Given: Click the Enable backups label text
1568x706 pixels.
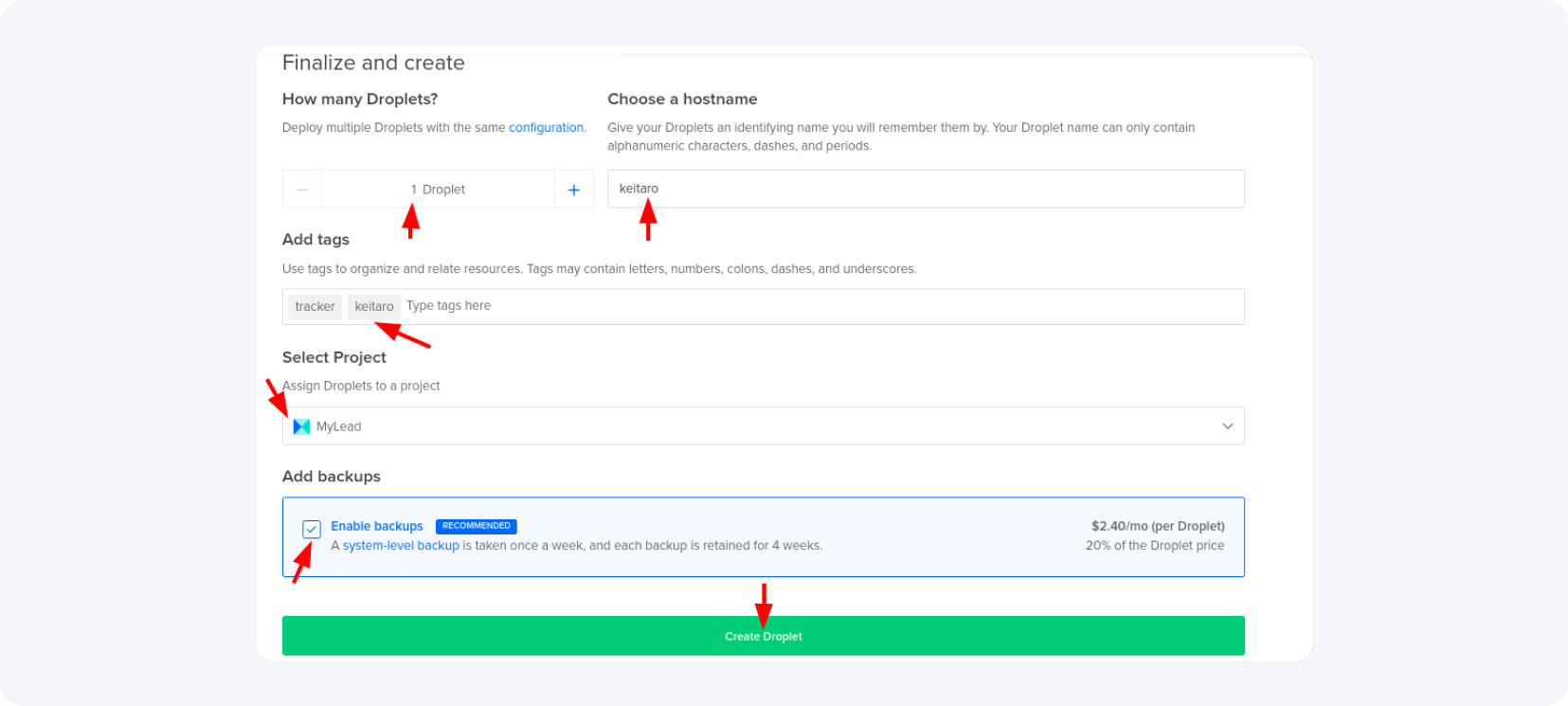Looking at the screenshot, I should [x=376, y=526].
